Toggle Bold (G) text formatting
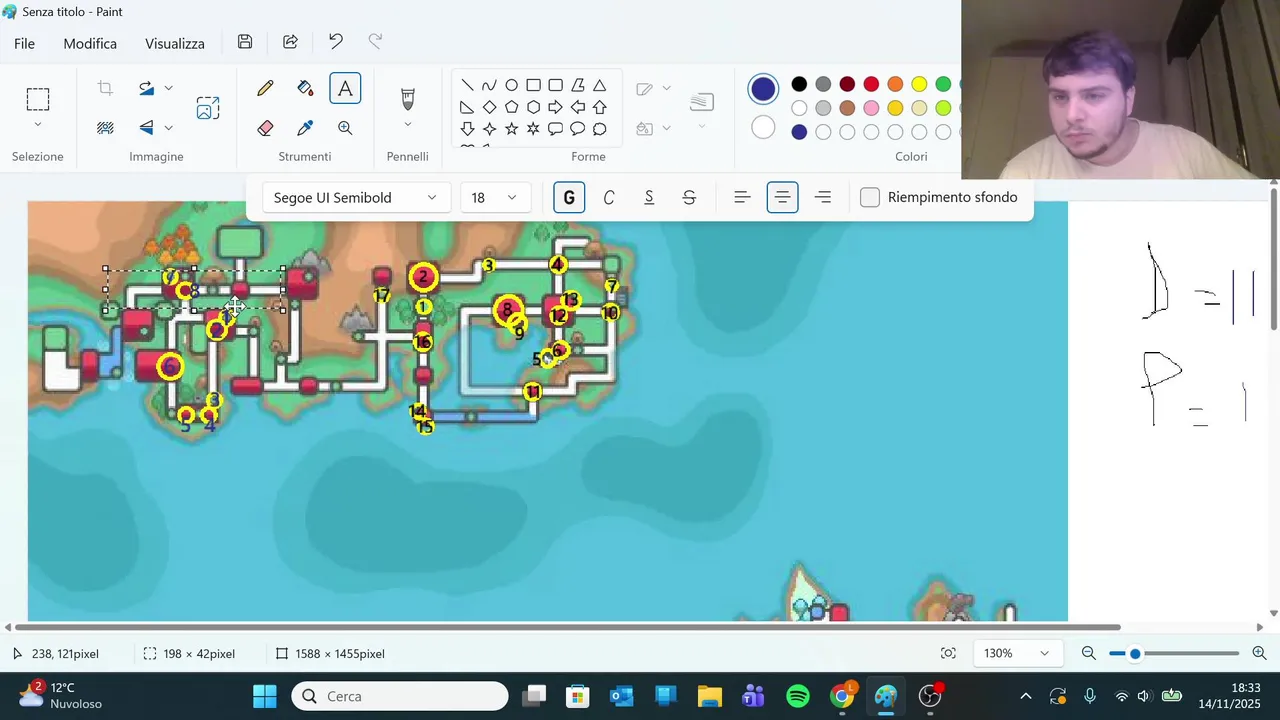Viewport: 1280px width, 720px height. pyautogui.click(x=569, y=197)
